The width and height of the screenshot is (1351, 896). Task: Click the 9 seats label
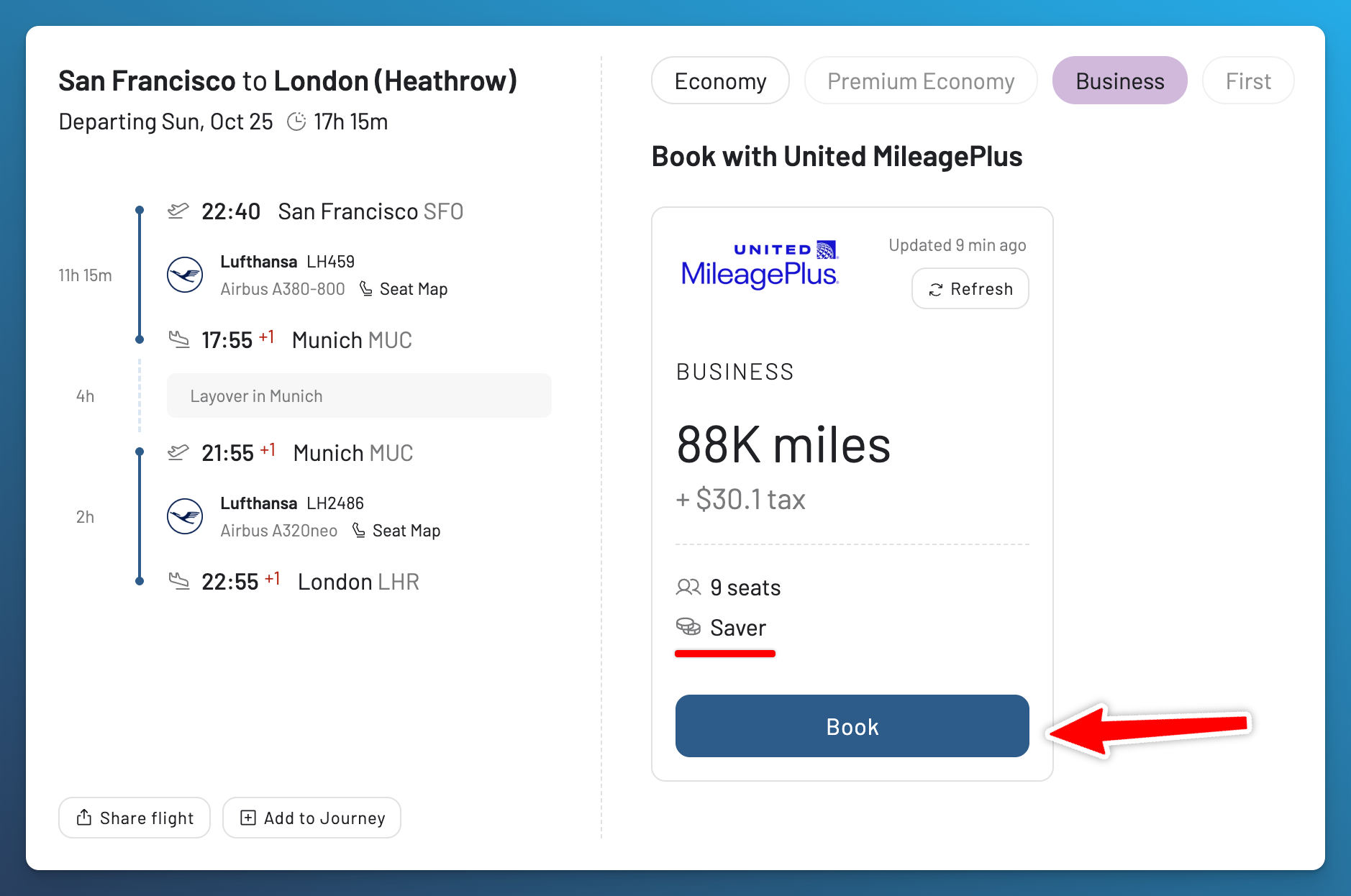[745, 588]
